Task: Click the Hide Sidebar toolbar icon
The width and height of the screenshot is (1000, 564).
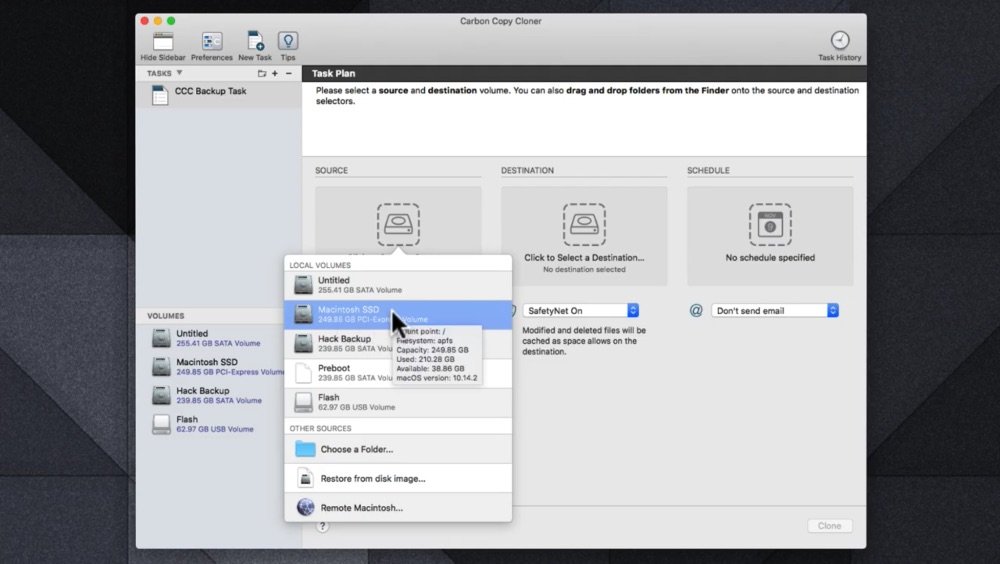Action: coord(162,42)
